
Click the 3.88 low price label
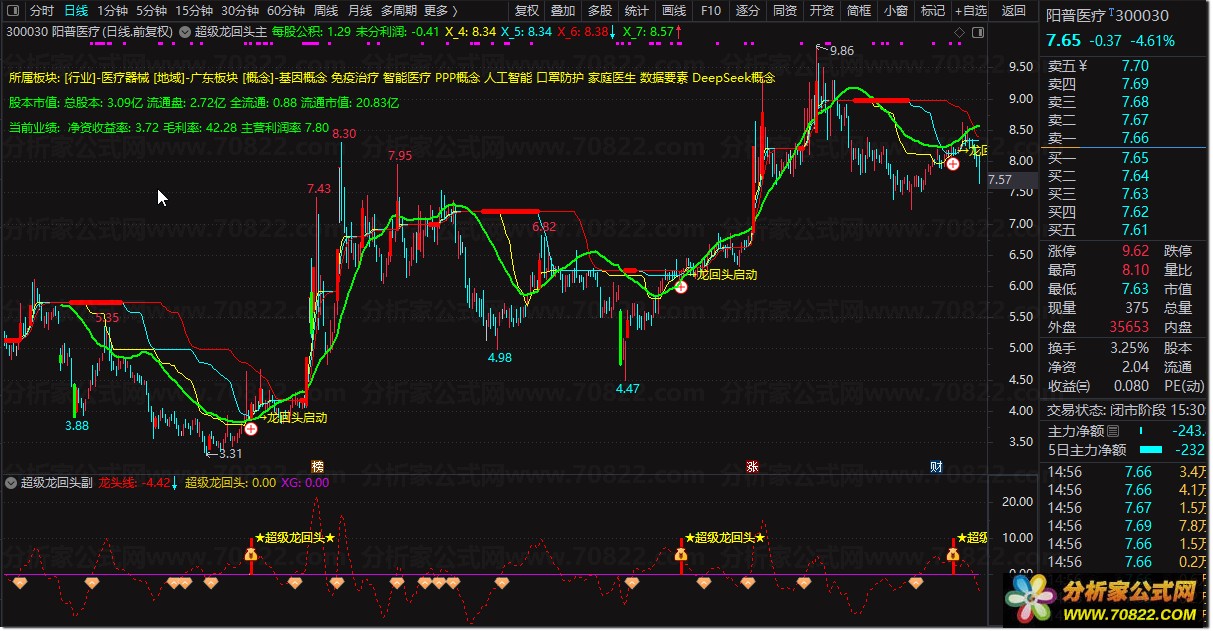pyautogui.click(x=76, y=425)
